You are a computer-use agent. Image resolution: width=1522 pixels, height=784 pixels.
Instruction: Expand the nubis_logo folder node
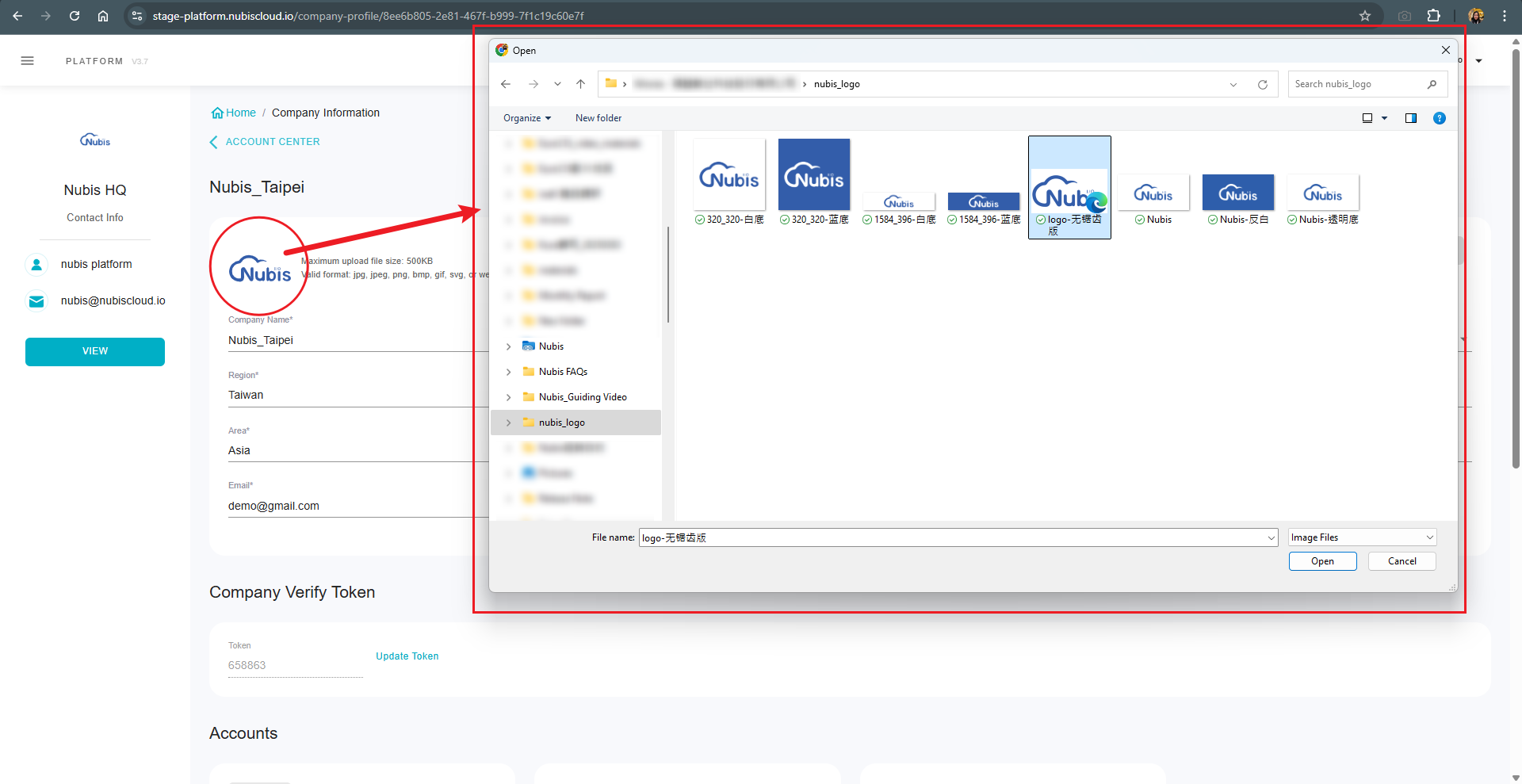[x=509, y=423]
